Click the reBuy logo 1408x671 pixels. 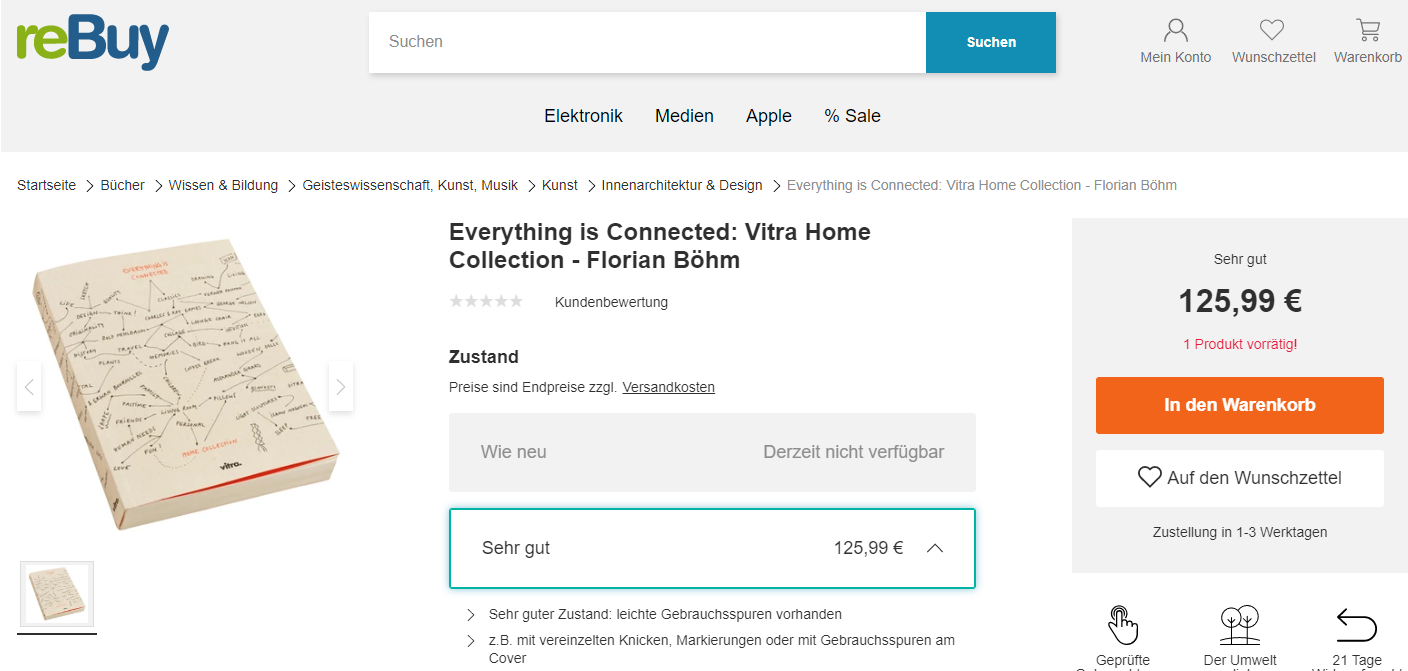coord(93,43)
